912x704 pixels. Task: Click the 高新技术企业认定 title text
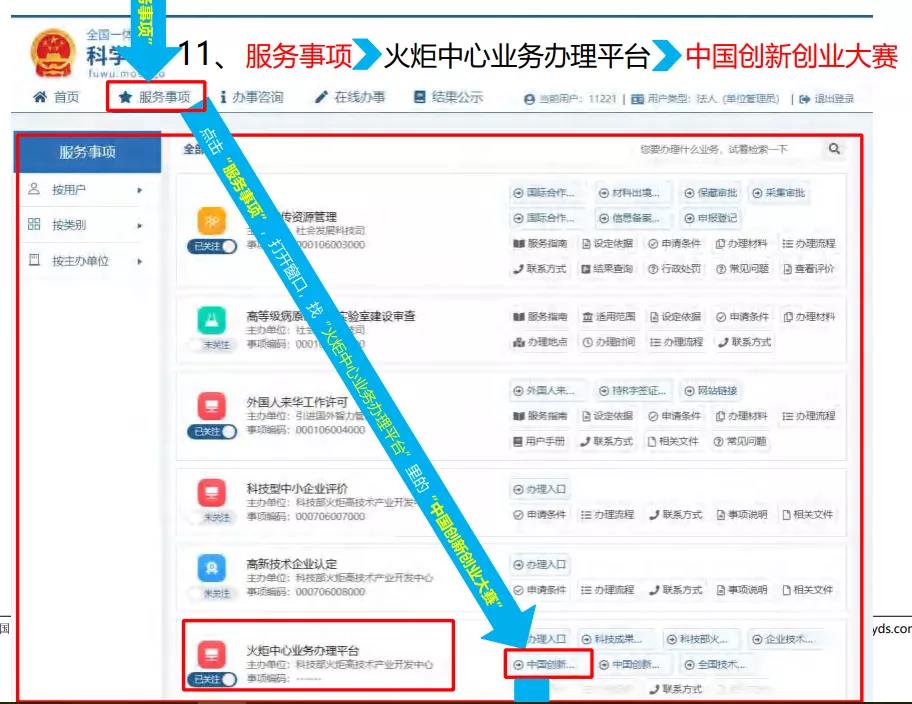[x=291, y=564]
